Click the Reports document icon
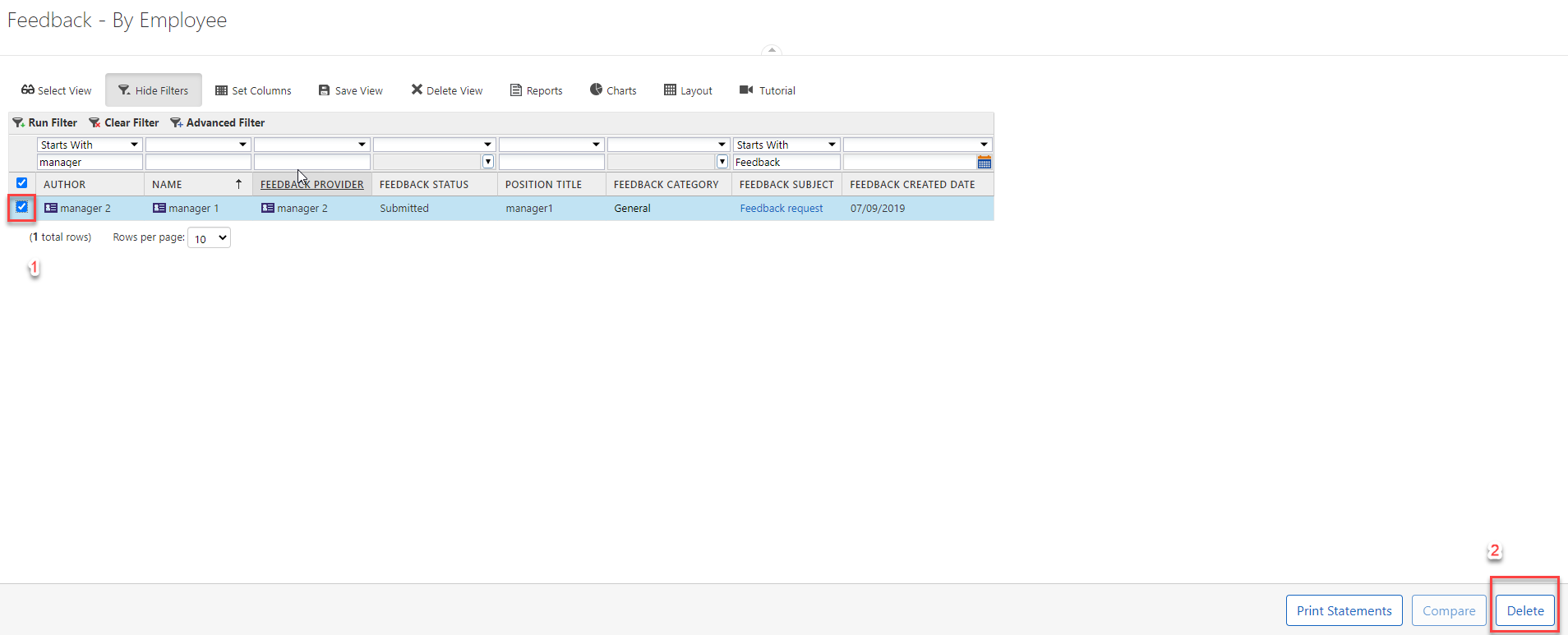 point(516,90)
